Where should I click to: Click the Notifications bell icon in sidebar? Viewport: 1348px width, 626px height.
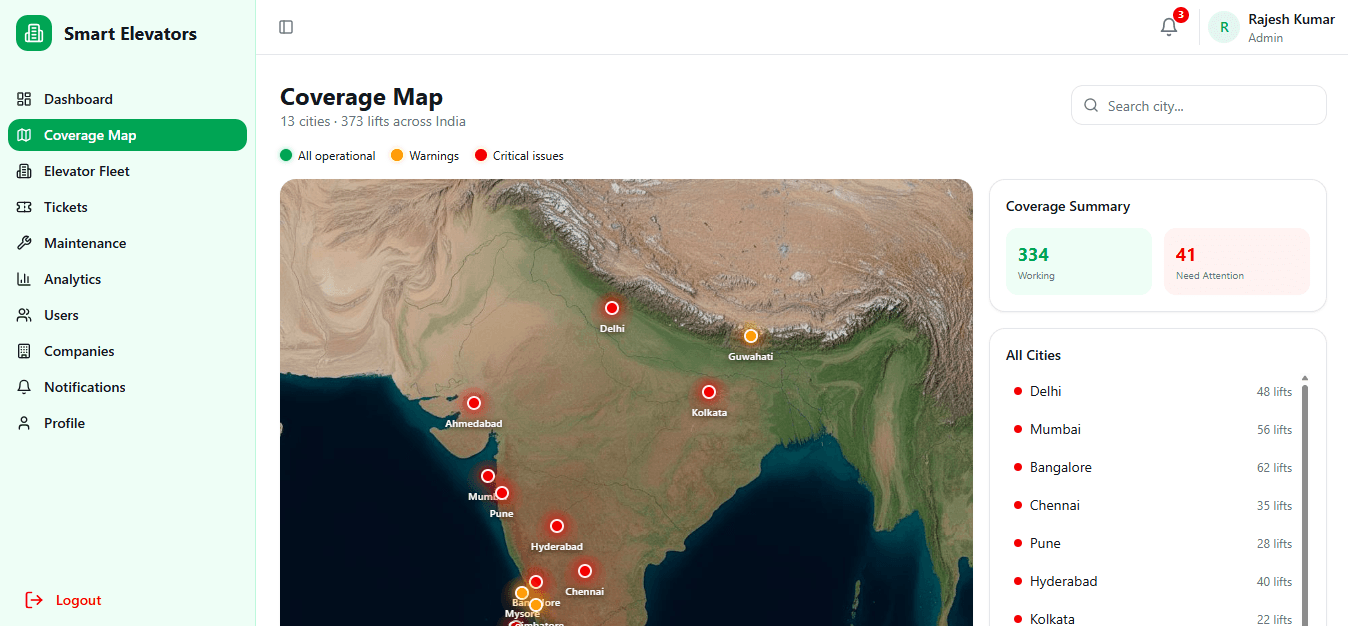point(24,387)
